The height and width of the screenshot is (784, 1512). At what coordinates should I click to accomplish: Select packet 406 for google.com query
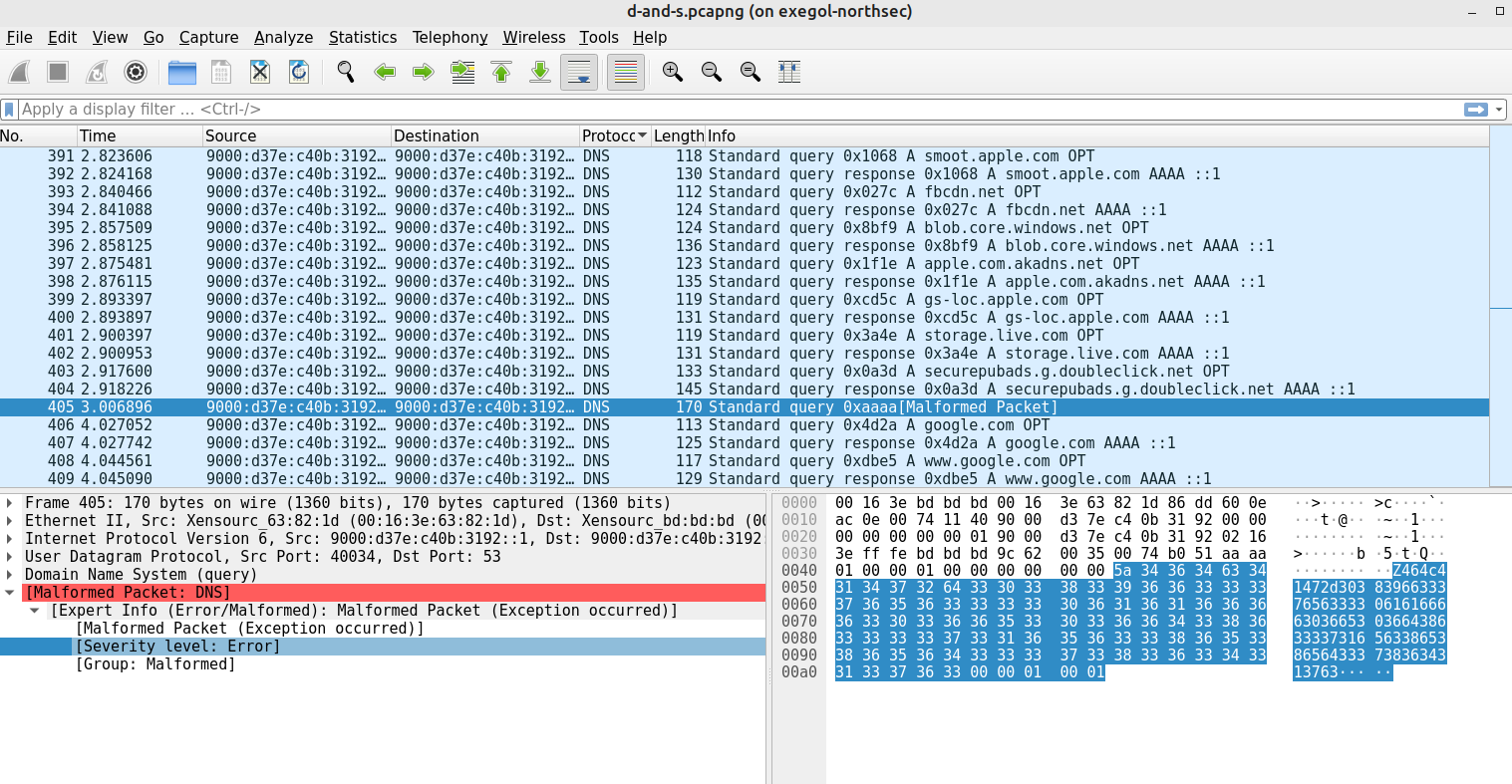[399, 424]
